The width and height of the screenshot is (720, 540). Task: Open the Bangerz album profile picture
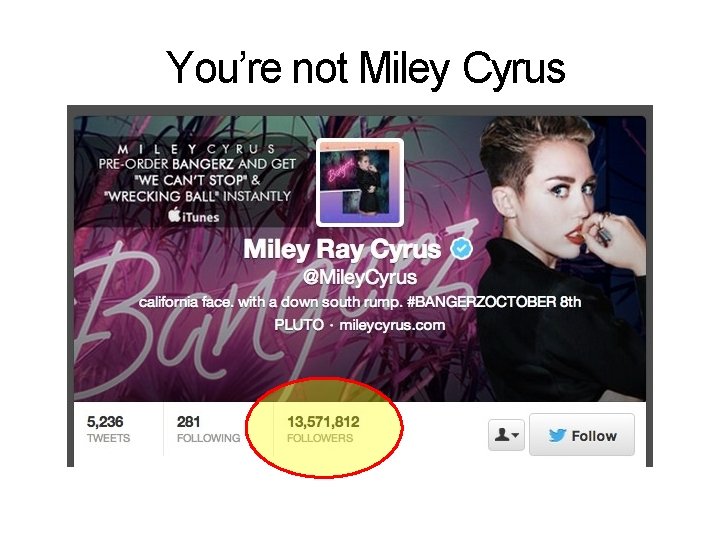tap(360, 182)
